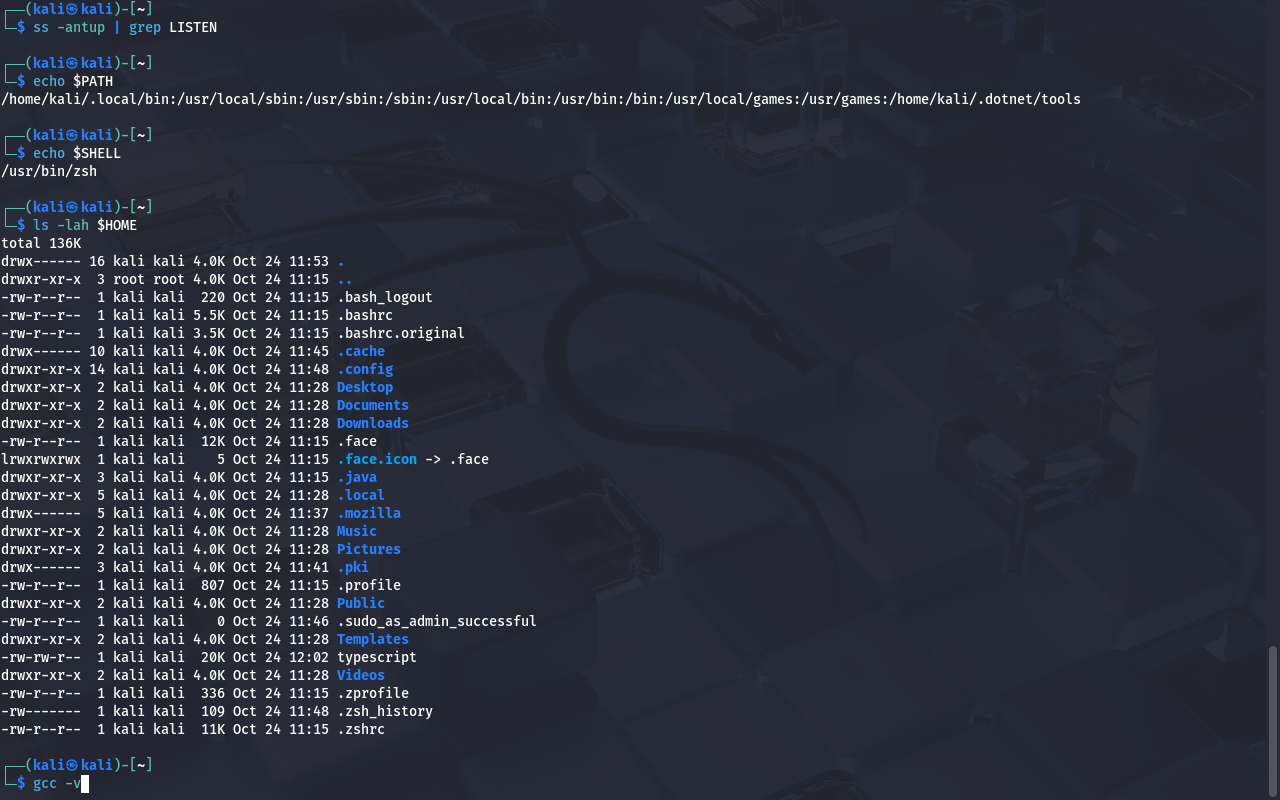Click the .bashrc.original file name
Image resolution: width=1280 pixels, height=800 pixels.
click(400, 333)
